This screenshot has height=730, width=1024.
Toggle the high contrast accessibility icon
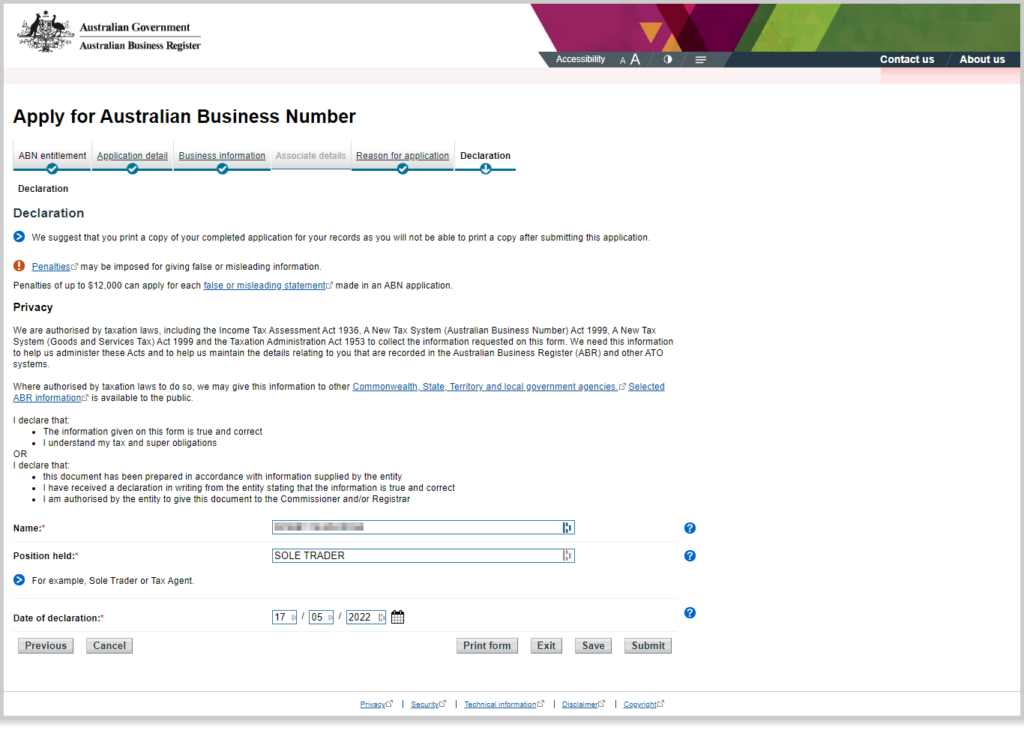coord(667,59)
